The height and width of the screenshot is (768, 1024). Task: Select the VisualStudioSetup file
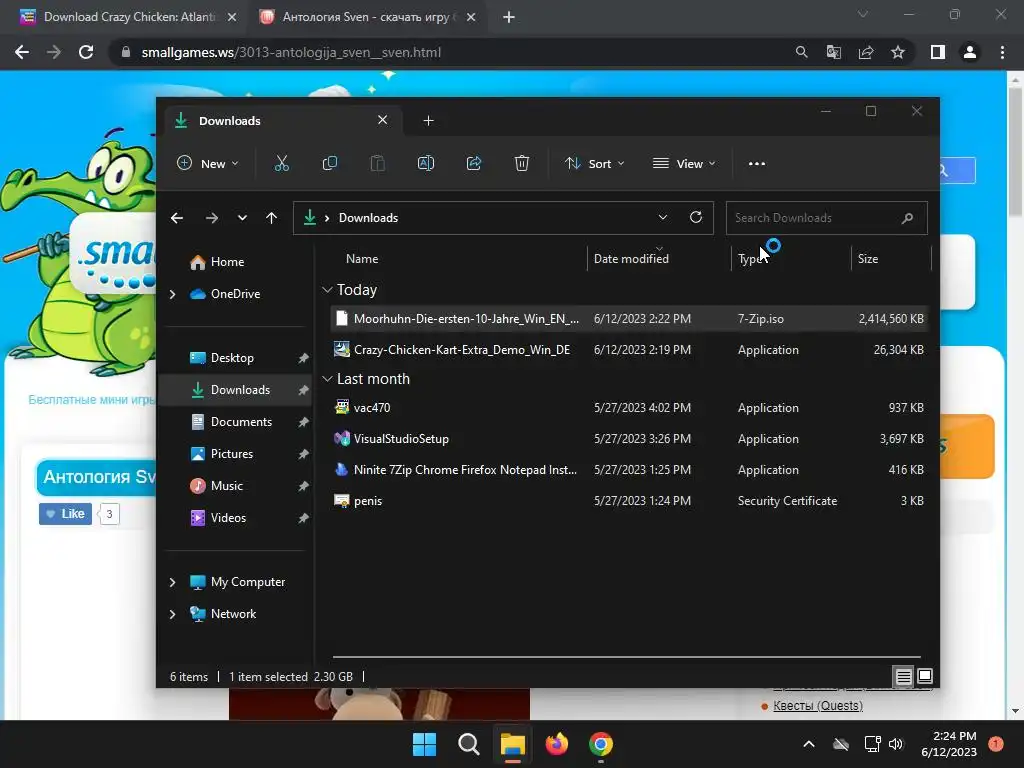coord(628,439)
